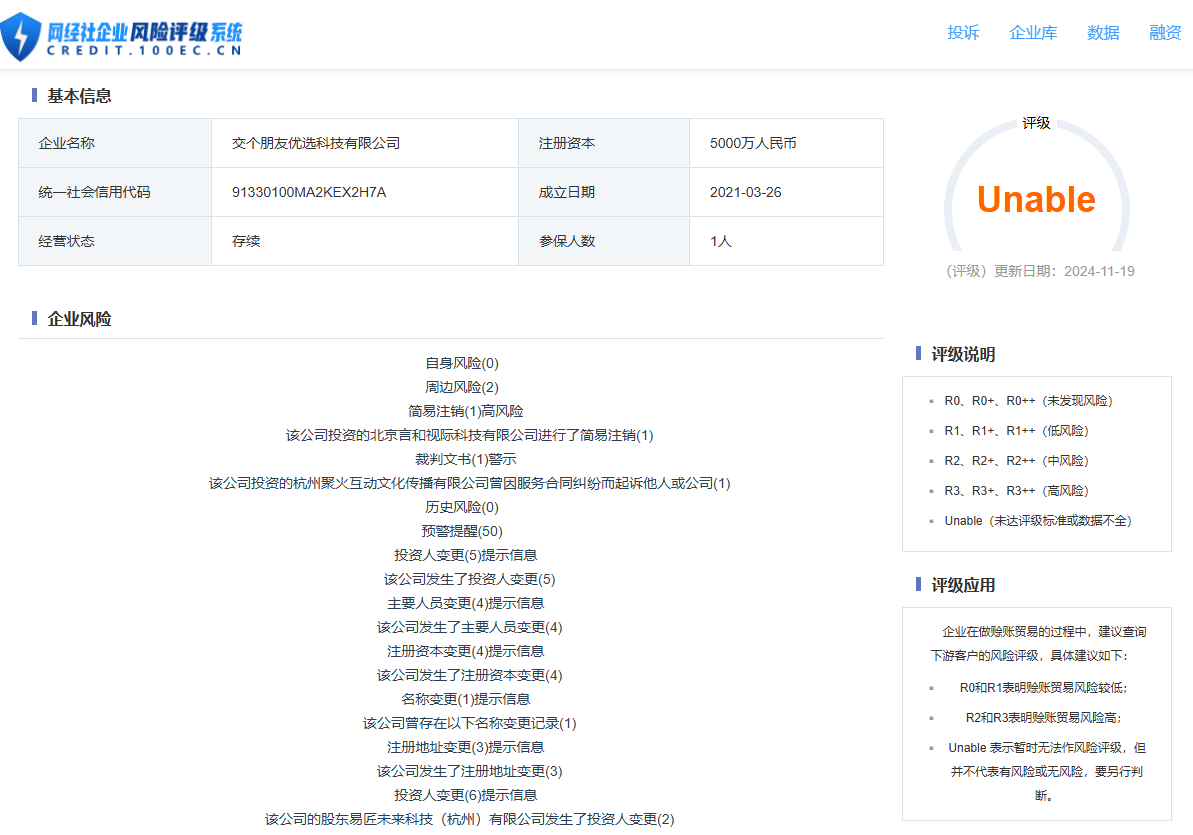Click the 2021-03-26 establishment date value

(x=746, y=193)
